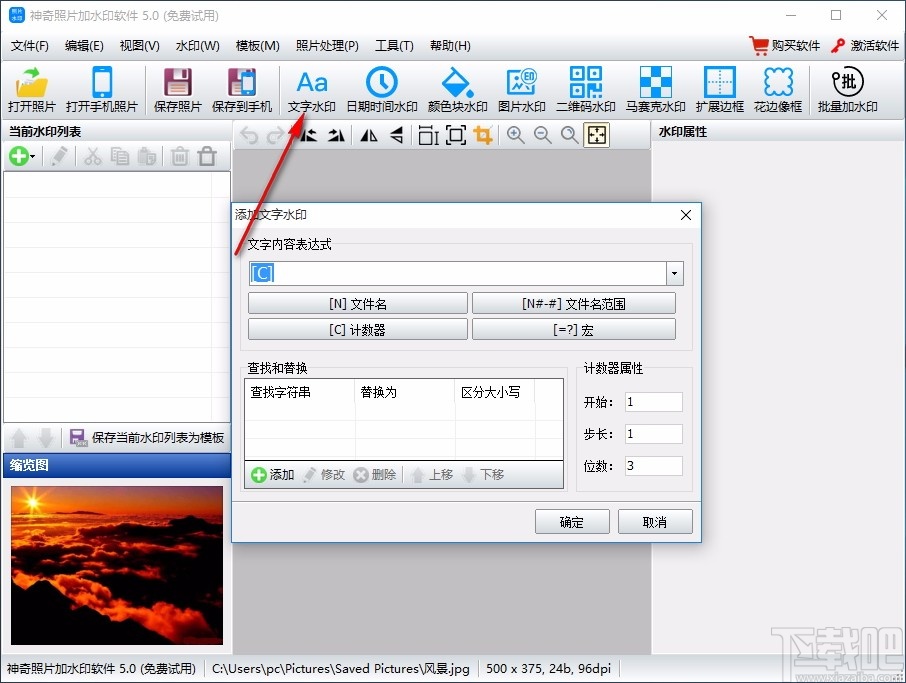Click the zoom out magnifier
This screenshot has width=906, height=683.
[x=542, y=136]
